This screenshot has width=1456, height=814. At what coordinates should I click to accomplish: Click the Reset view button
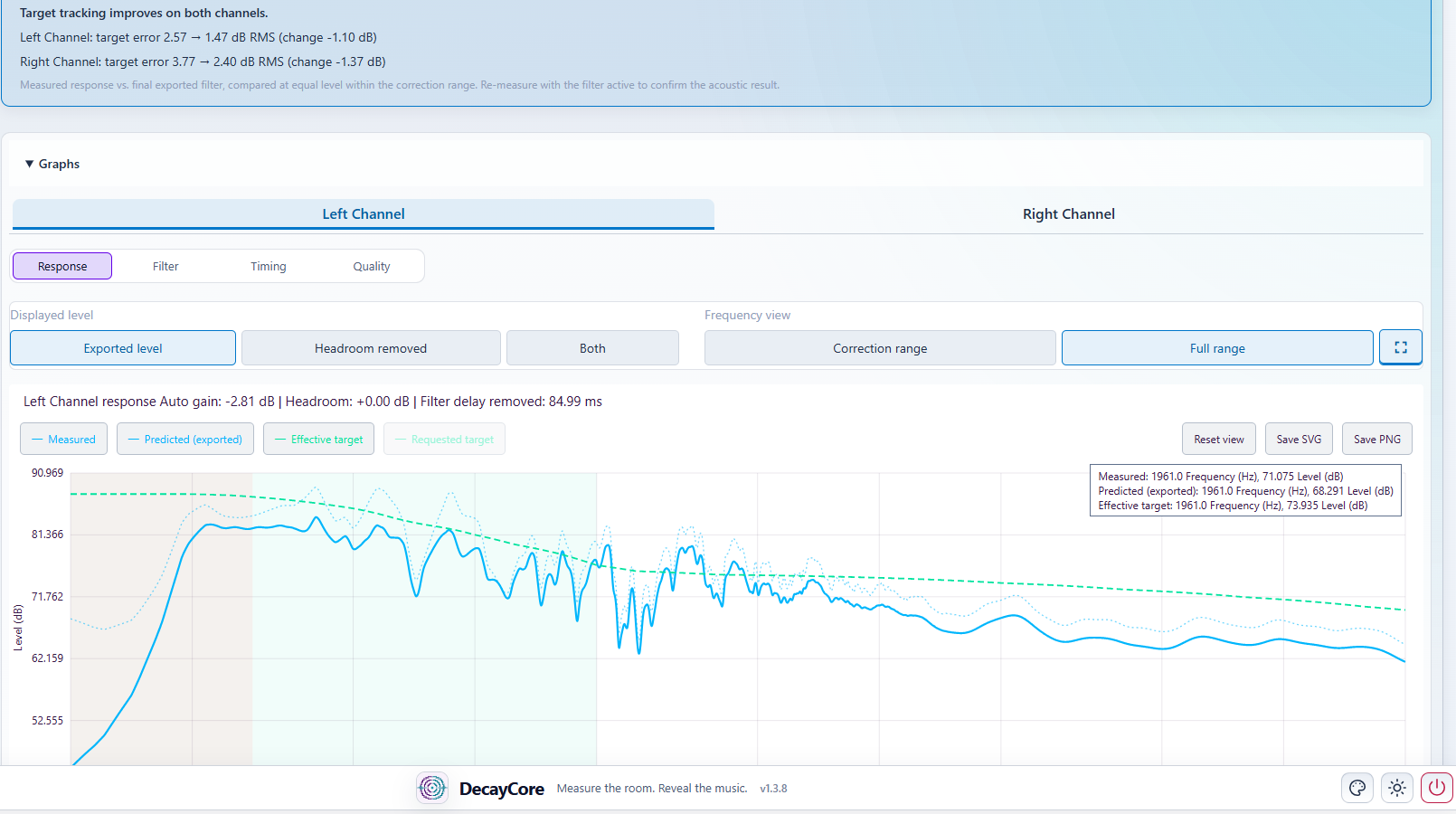tap(1218, 440)
